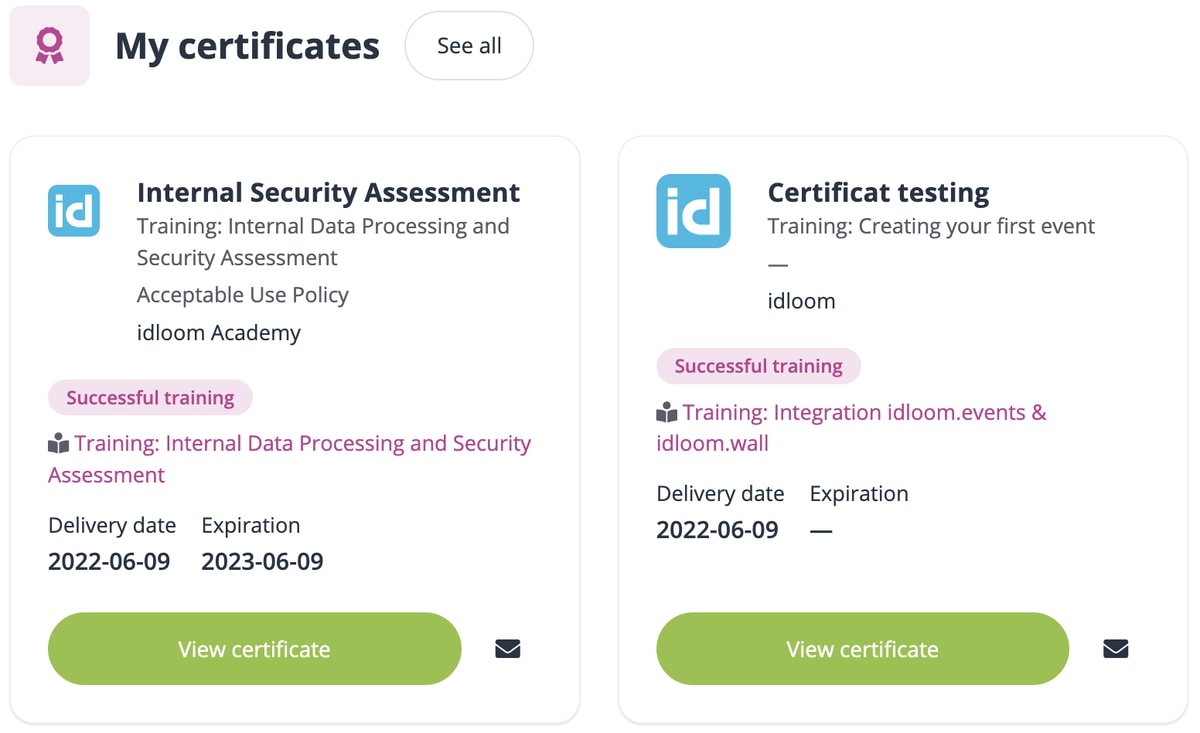Select the training book icon before Integration idloom.events link

(668, 412)
